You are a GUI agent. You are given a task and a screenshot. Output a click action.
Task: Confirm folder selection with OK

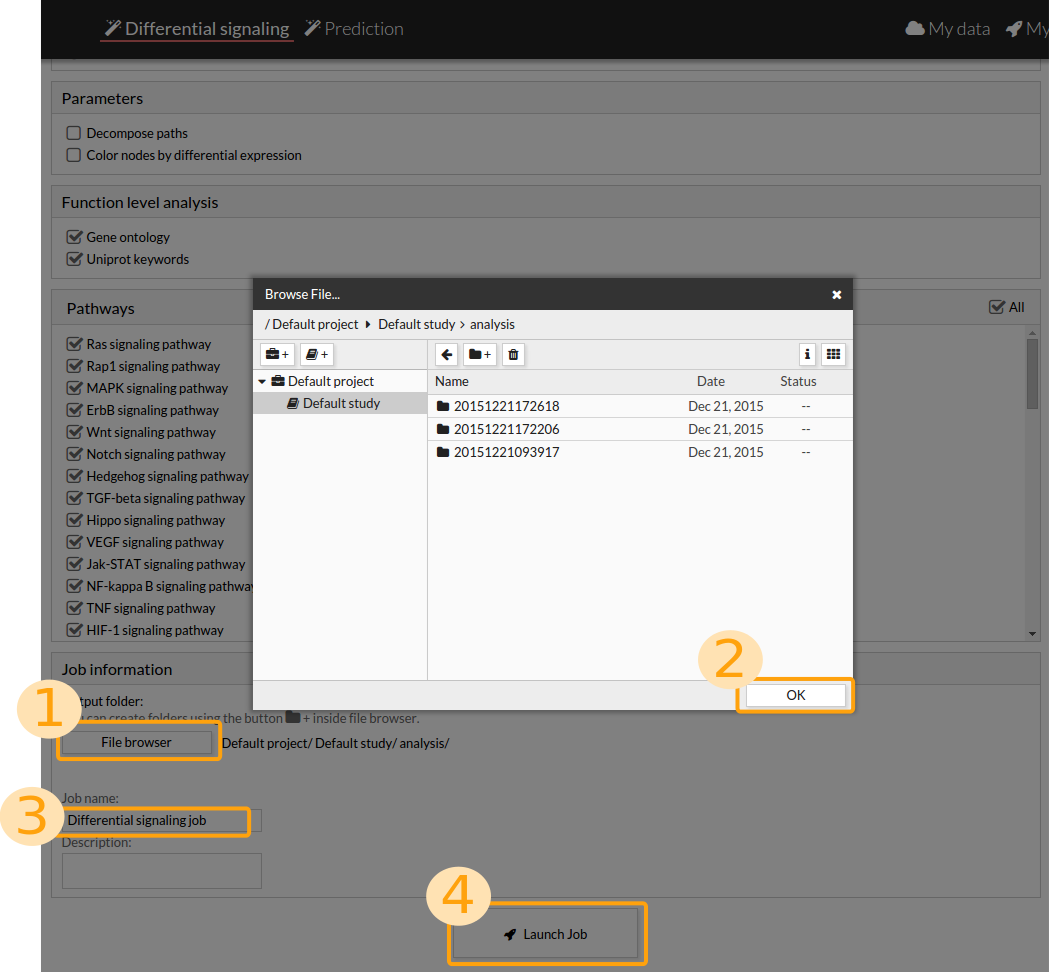[795, 695]
